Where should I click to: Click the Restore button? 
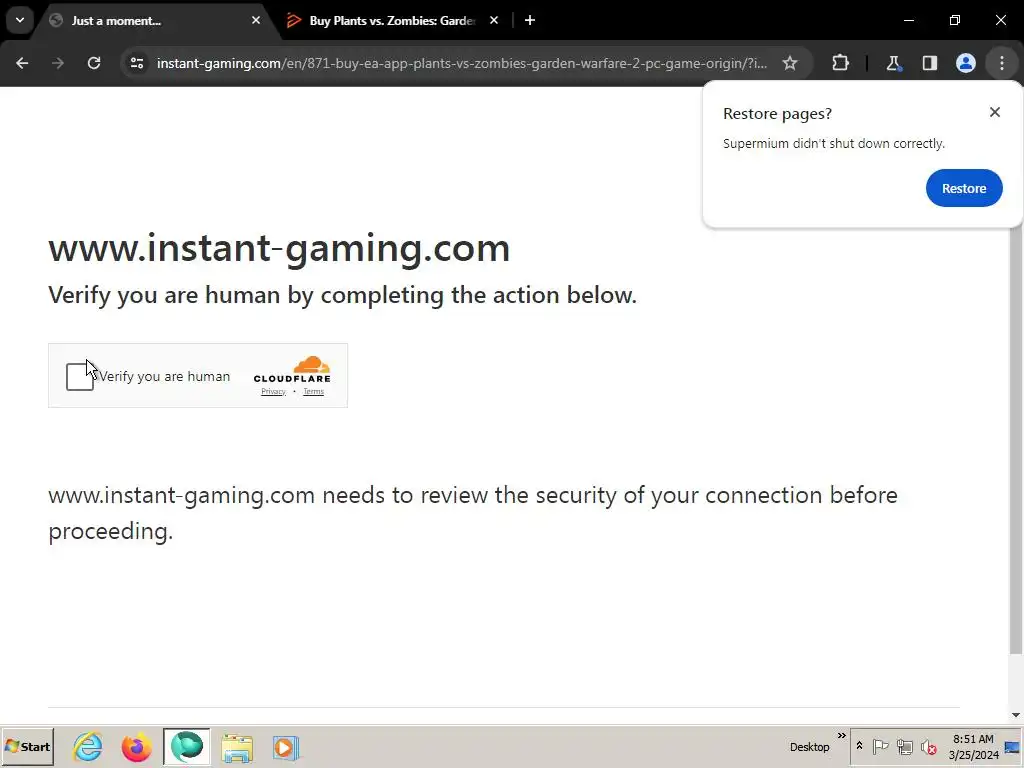pos(964,188)
